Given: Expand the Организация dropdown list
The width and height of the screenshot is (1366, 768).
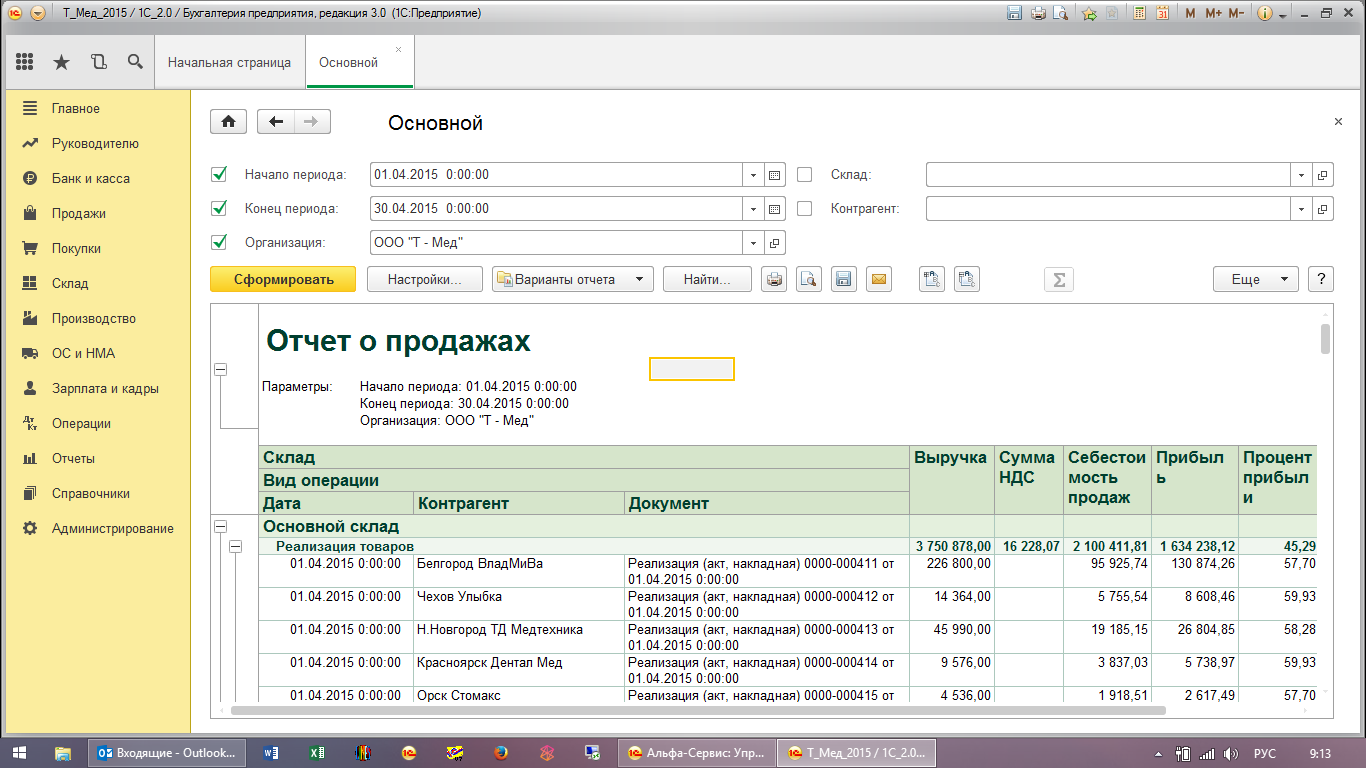Looking at the screenshot, I should click(x=753, y=243).
